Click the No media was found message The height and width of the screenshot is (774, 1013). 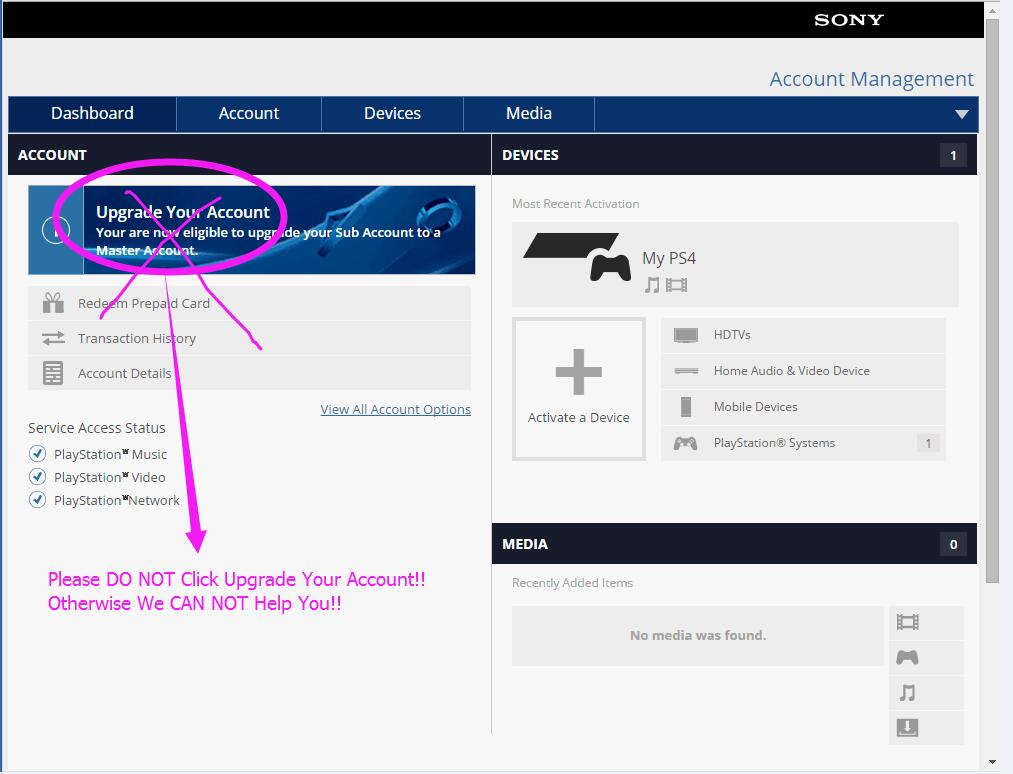click(x=698, y=636)
